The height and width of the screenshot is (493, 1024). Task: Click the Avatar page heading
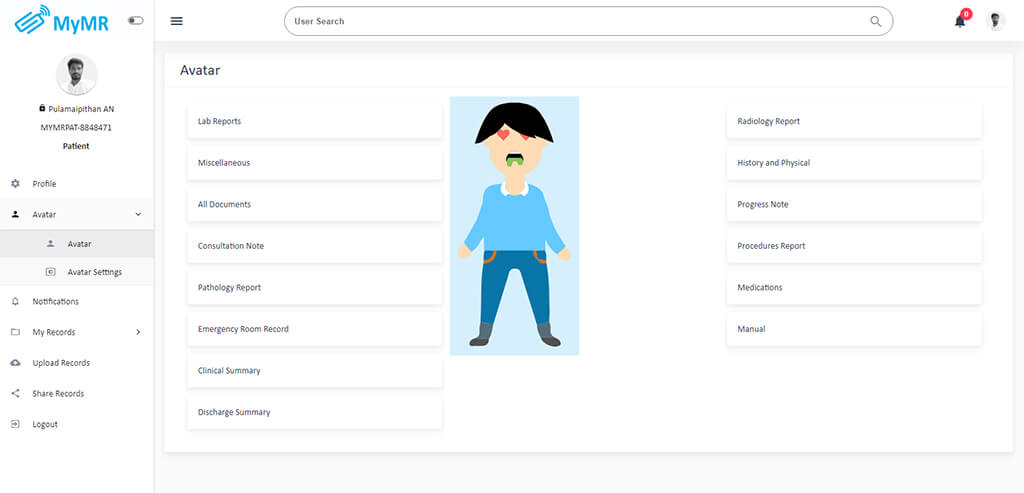tap(200, 71)
